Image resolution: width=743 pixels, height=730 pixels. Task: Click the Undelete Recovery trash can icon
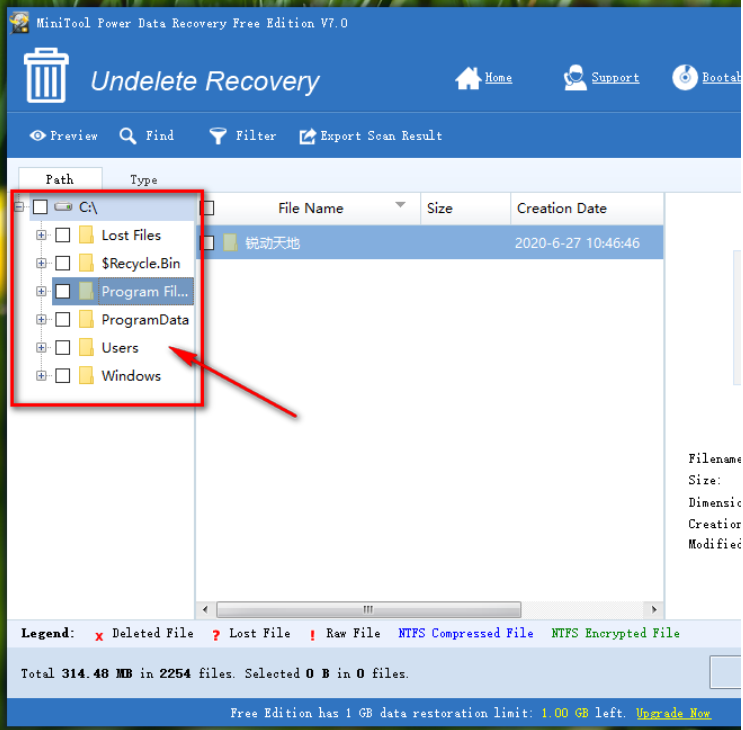coord(46,75)
